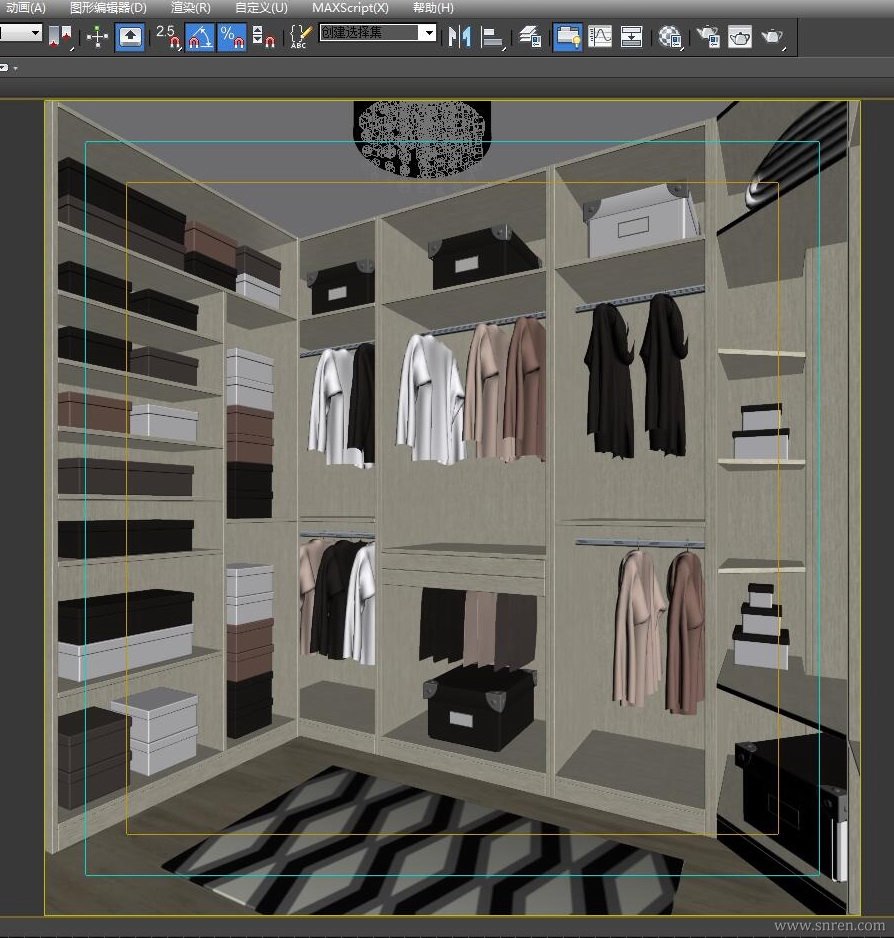Viewport: 894px width, 938px height.
Task: Open the Schematic View icon
Action: point(632,38)
